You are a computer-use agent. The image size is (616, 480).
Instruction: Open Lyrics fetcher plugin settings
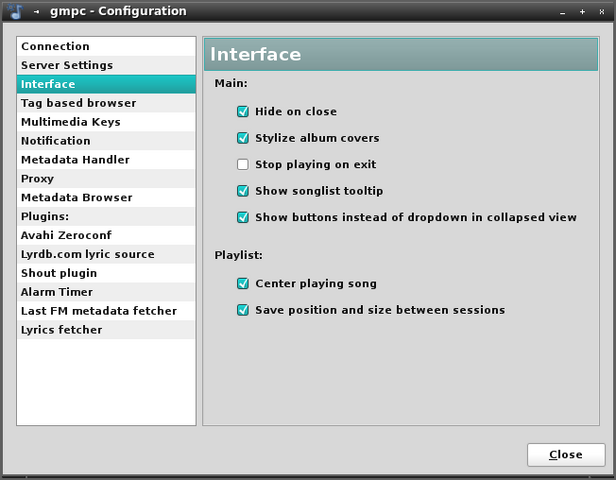coord(106,330)
